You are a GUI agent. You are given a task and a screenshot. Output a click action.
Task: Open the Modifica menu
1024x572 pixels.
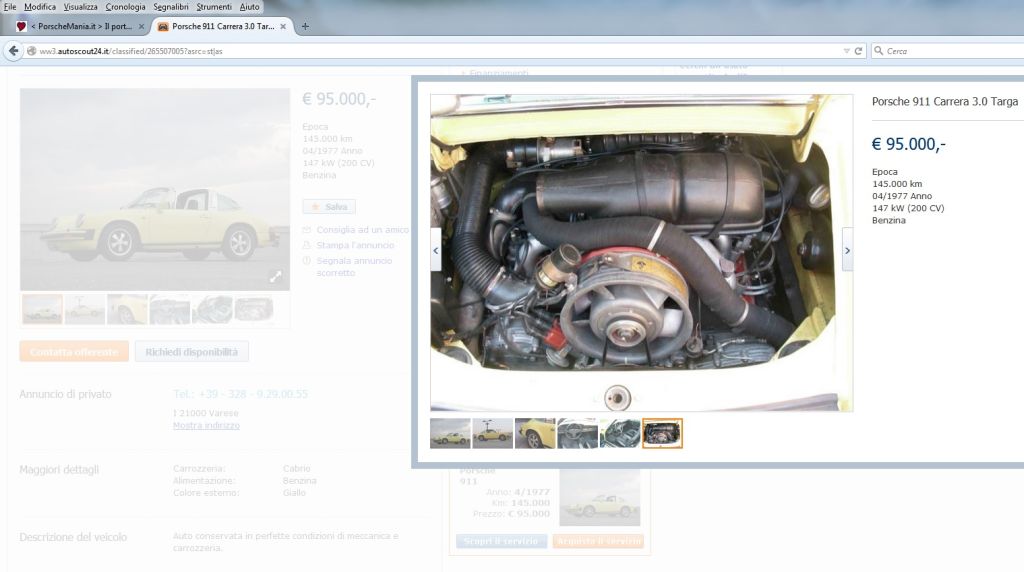point(40,7)
